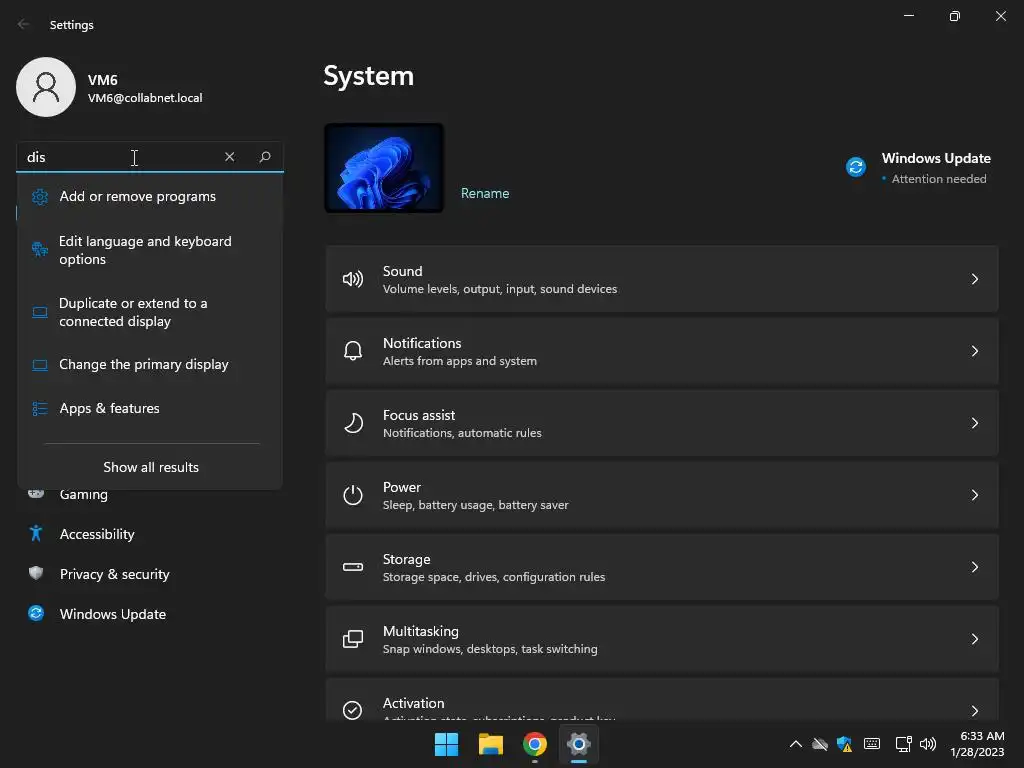Screen dimensions: 1024x768
Task: Click the Storage drive icon
Action: coord(353,567)
